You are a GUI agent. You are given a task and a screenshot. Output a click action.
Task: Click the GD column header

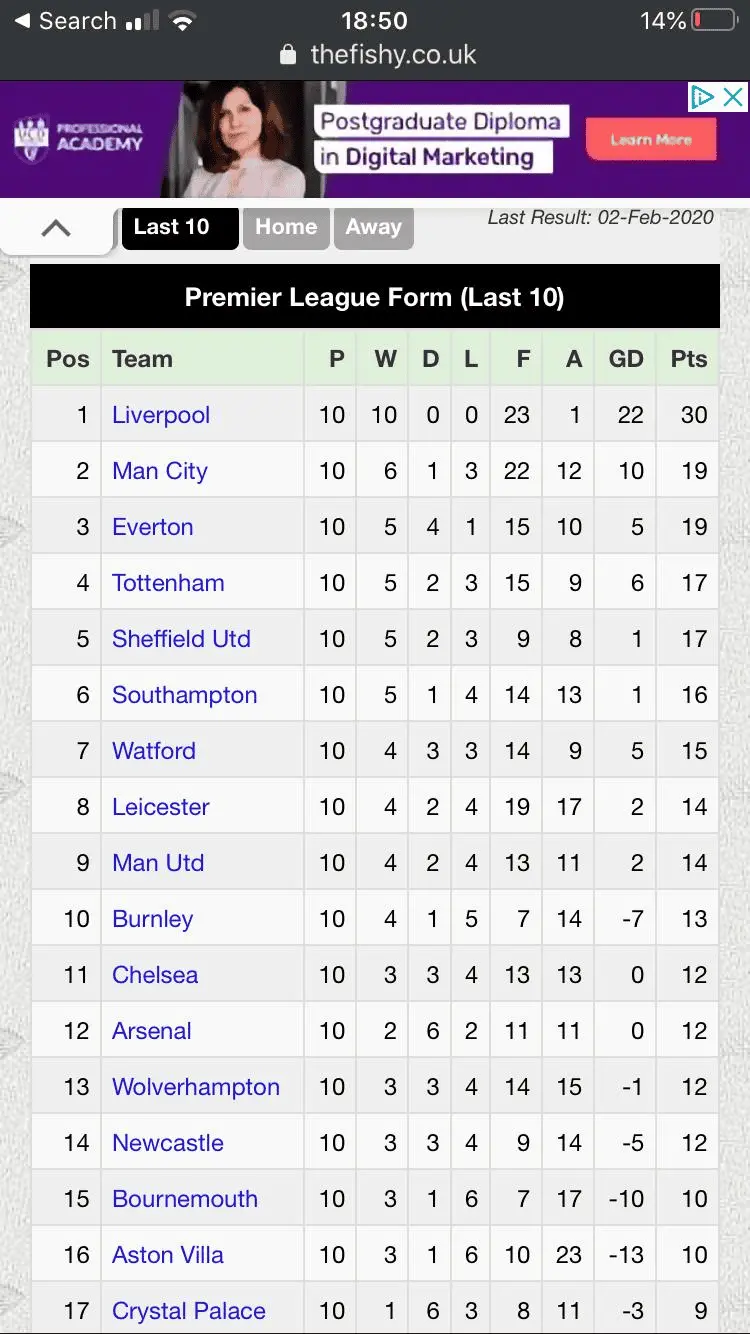[x=626, y=359]
